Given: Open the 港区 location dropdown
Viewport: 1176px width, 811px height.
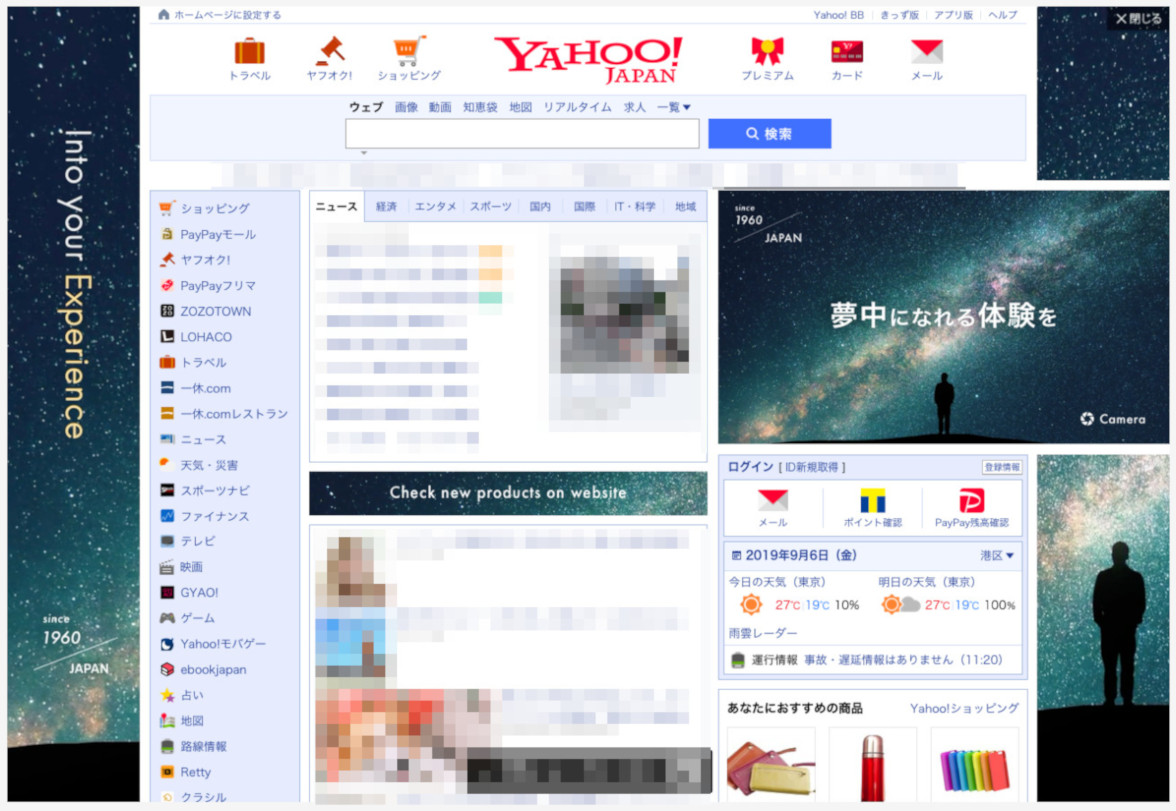Looking at the screenshot, I should pos(997,555).
